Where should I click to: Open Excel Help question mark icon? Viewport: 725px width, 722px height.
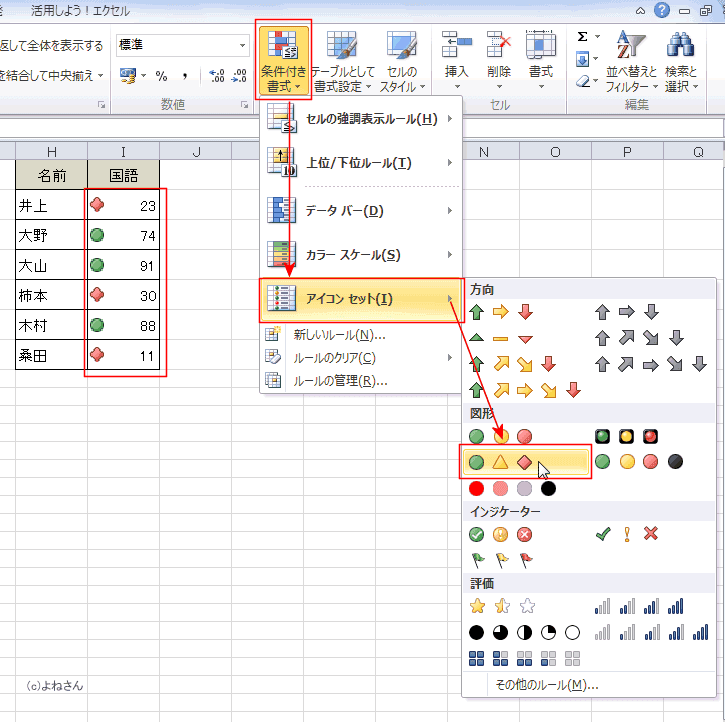[662, 10]
